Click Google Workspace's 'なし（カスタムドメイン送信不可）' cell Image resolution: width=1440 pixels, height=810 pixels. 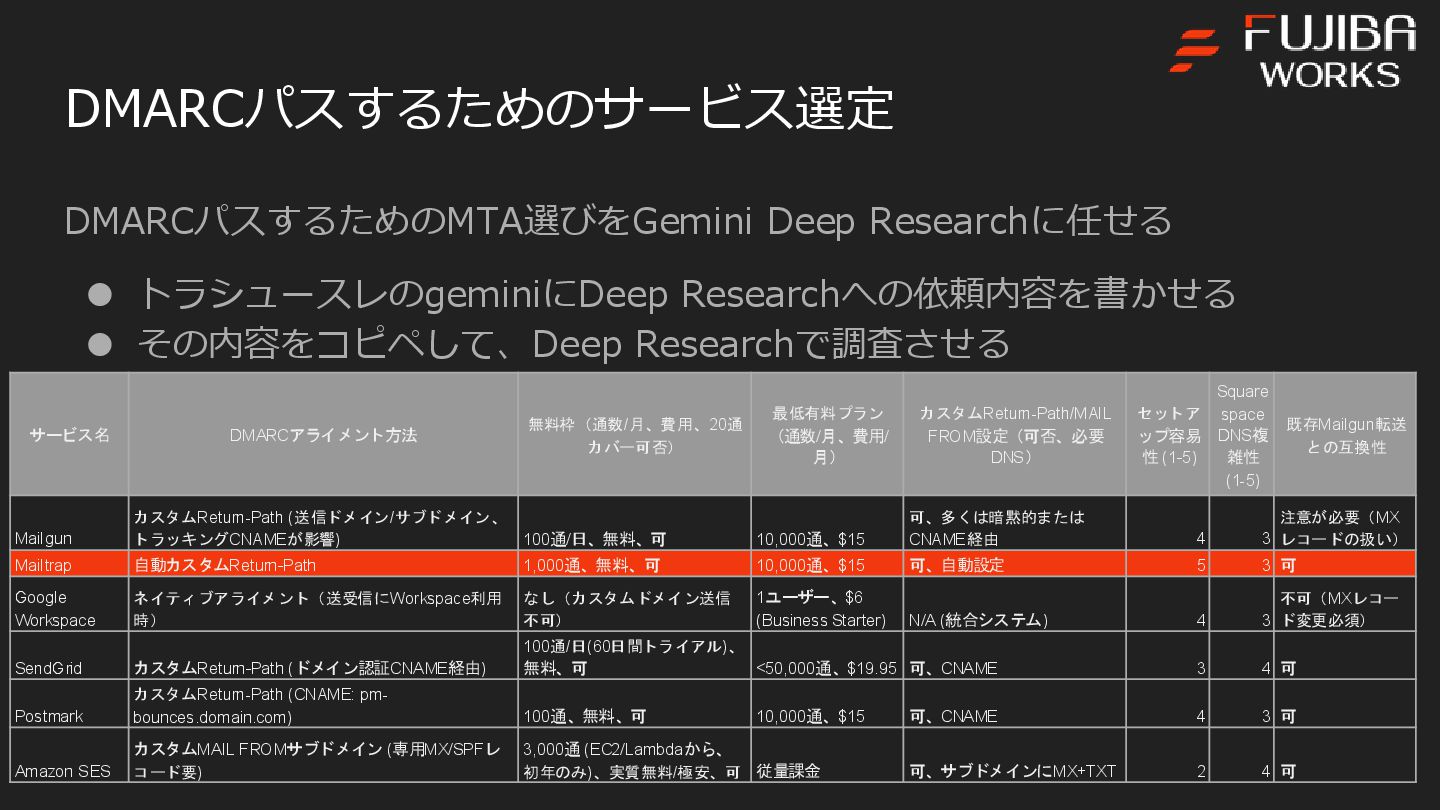pos(634,605)
